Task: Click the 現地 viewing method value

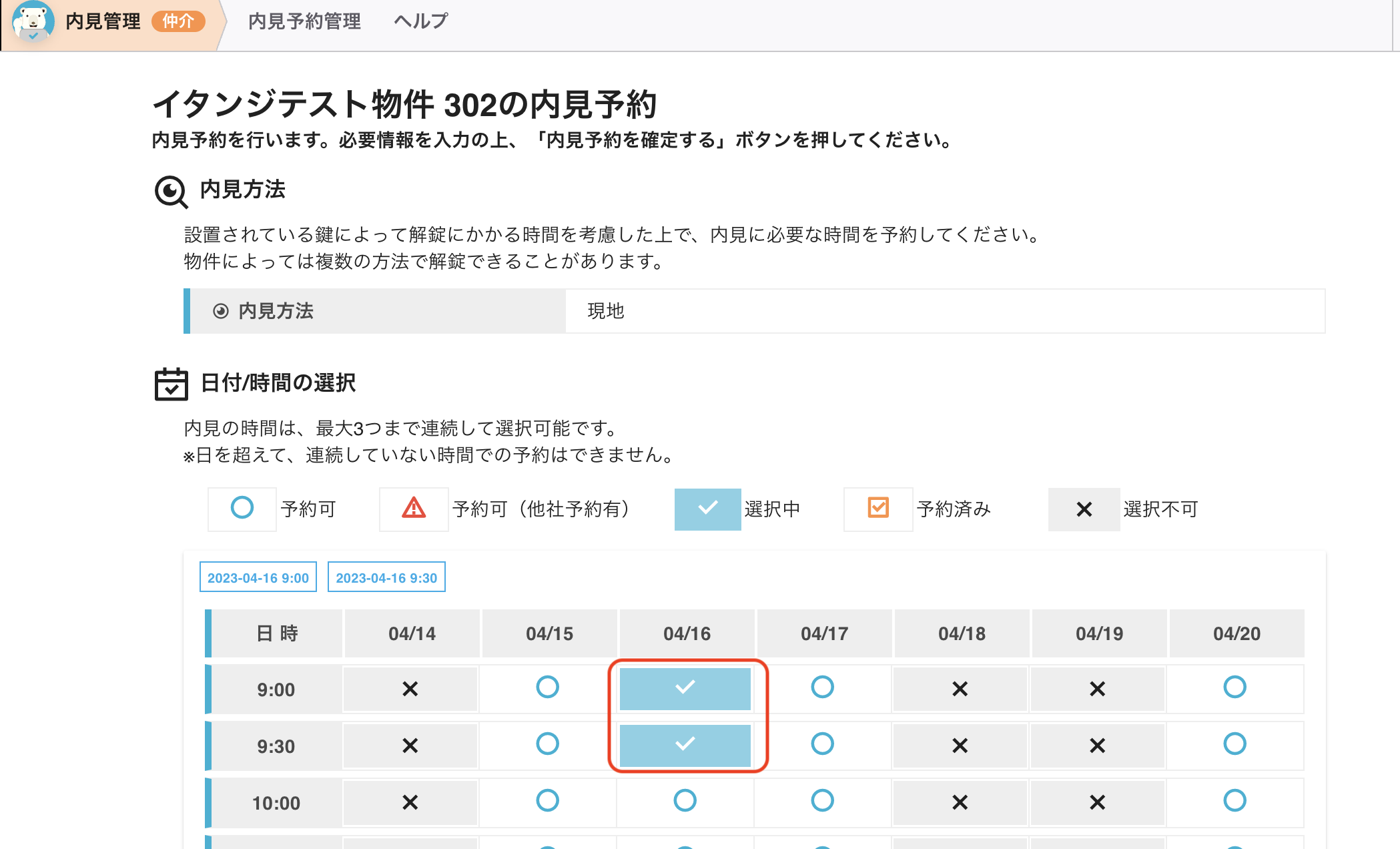Action: [x=606, y=311]
